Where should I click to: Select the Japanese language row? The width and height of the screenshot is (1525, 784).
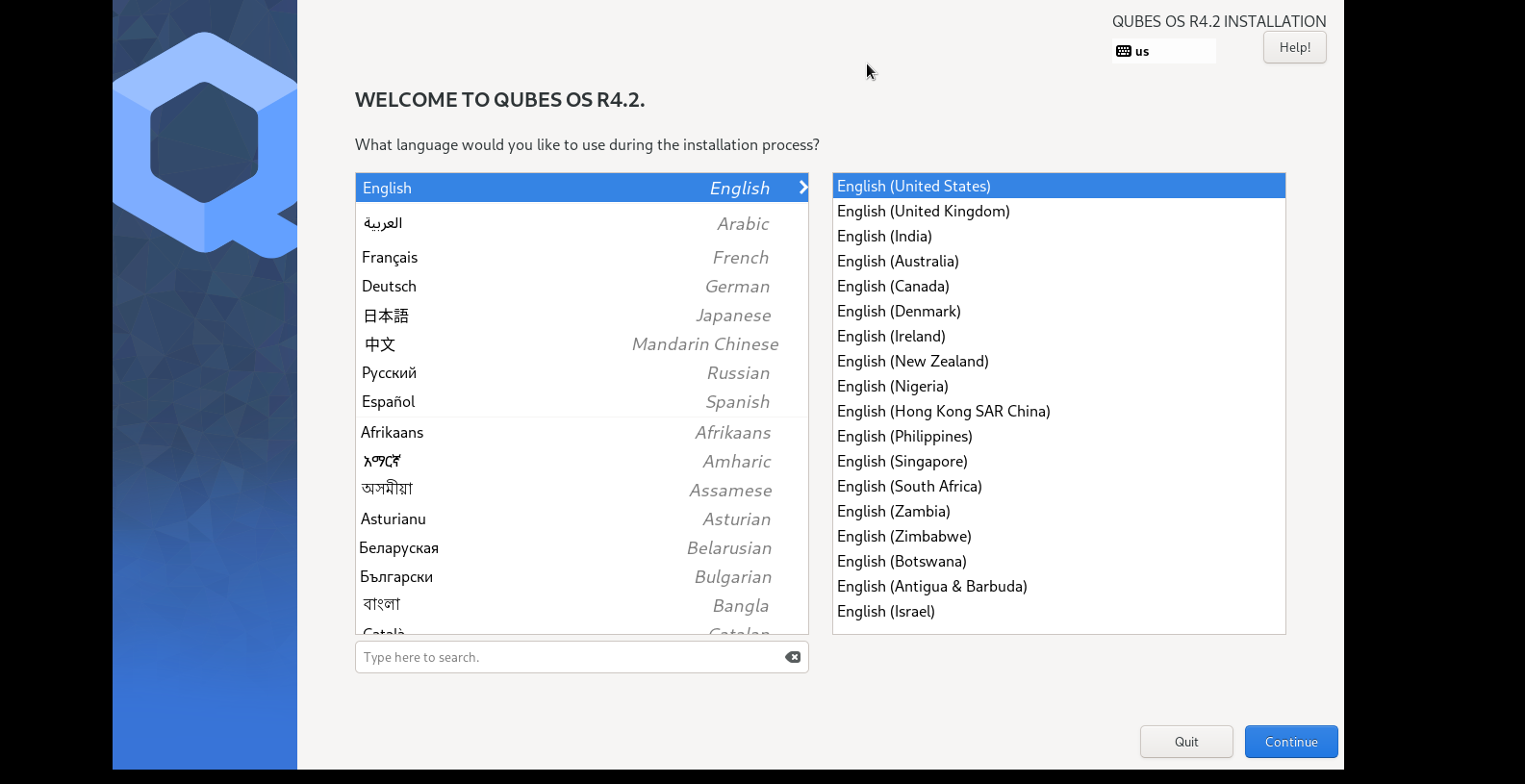[582, 316]
